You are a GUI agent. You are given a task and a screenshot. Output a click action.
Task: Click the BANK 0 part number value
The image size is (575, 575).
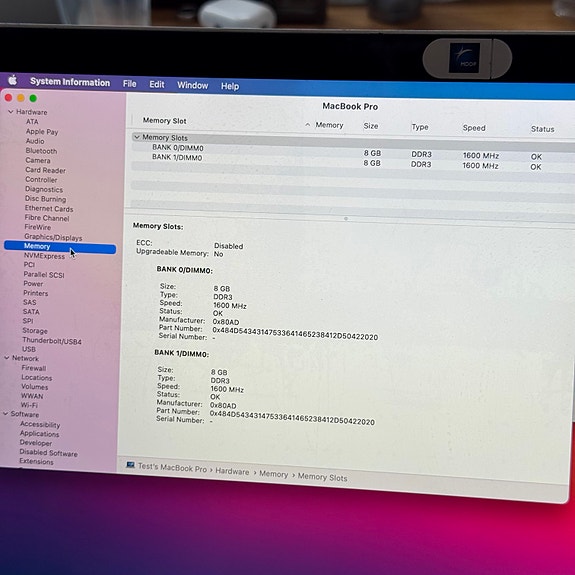[x=295, y=333]
